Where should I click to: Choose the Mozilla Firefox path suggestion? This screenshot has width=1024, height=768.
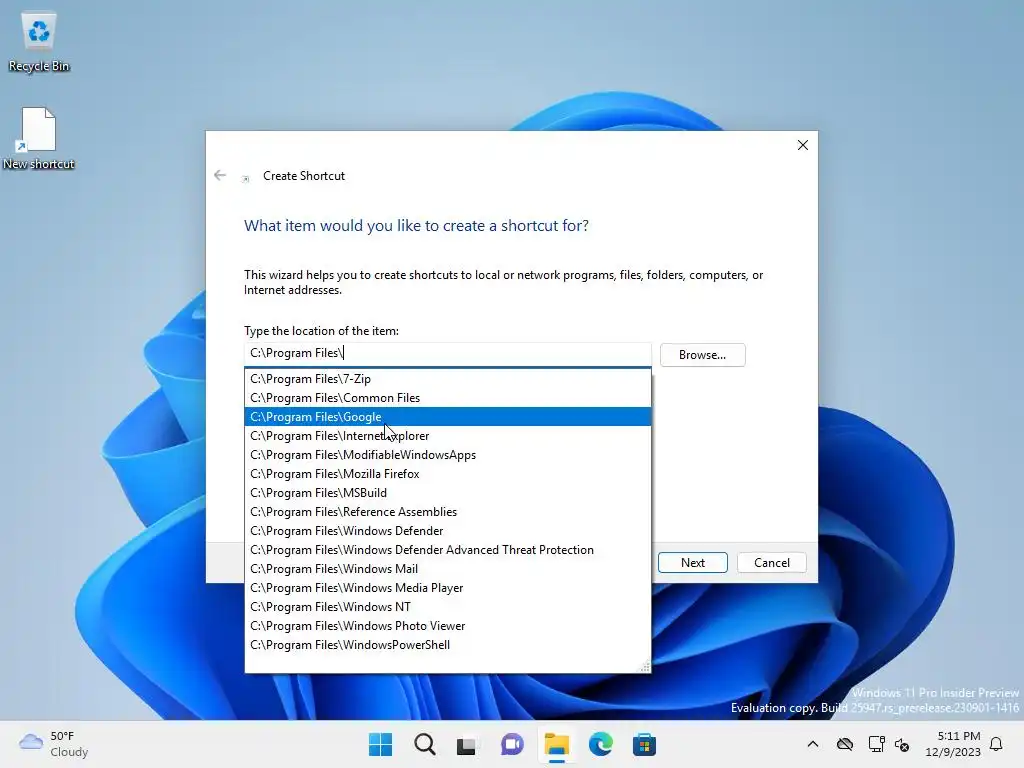point(447,473)
